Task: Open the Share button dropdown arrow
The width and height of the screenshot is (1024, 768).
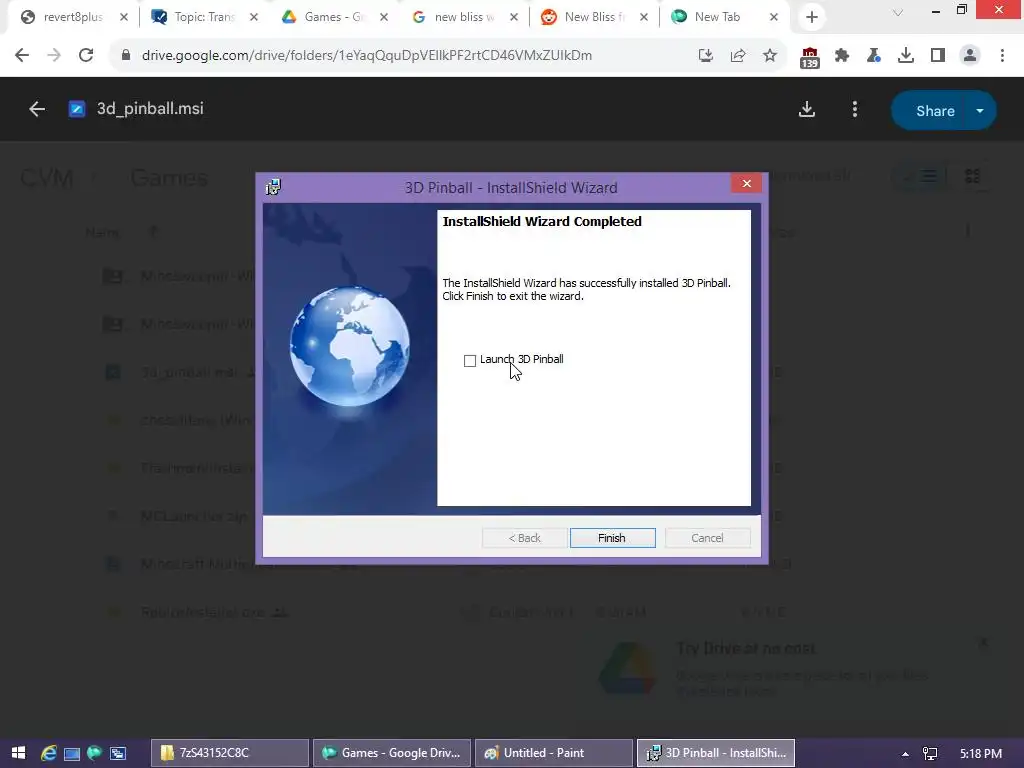Action: click(x=980, y=110)
